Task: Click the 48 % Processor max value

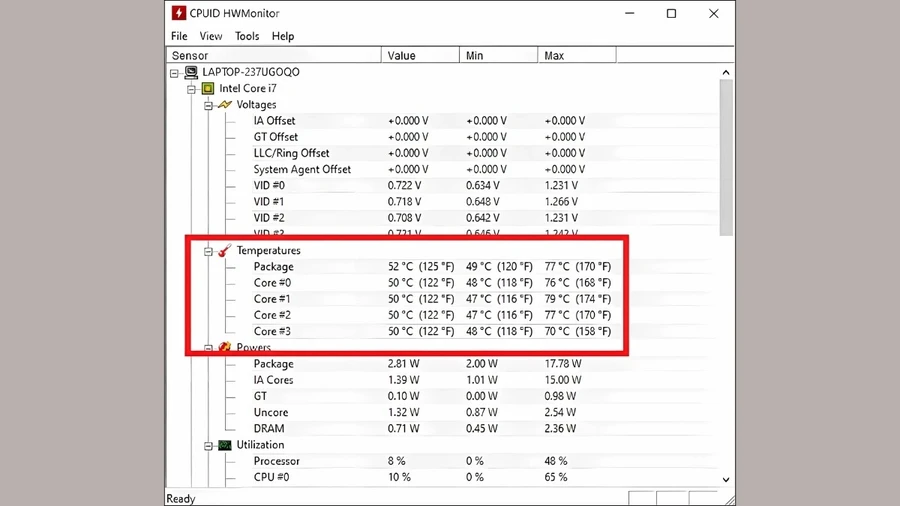Action: 556,461
